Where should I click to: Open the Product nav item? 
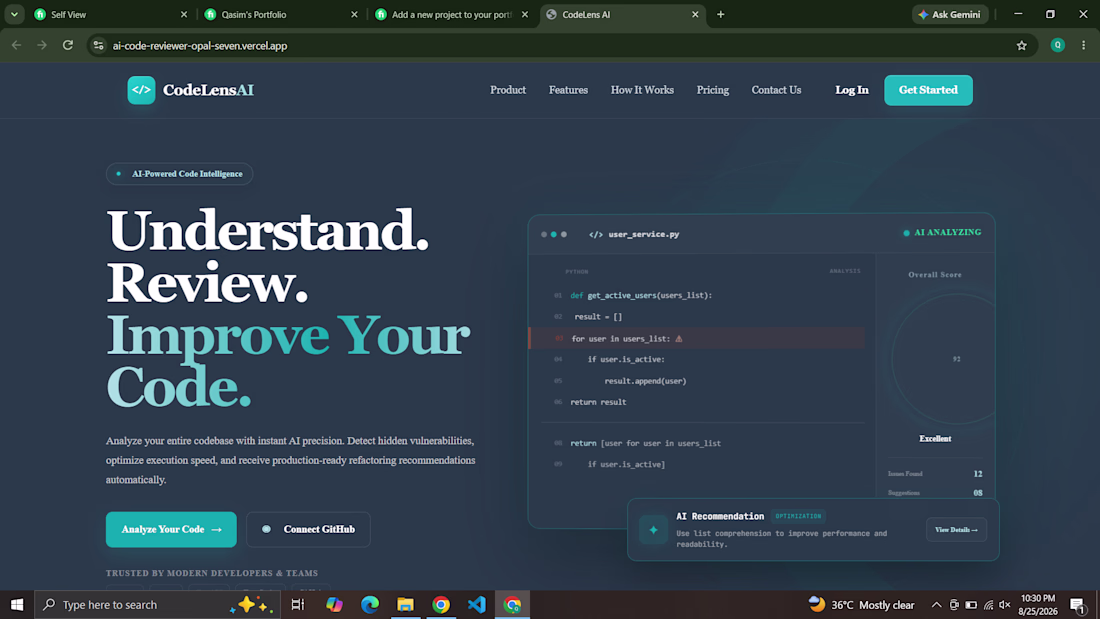tap(508, 90)
